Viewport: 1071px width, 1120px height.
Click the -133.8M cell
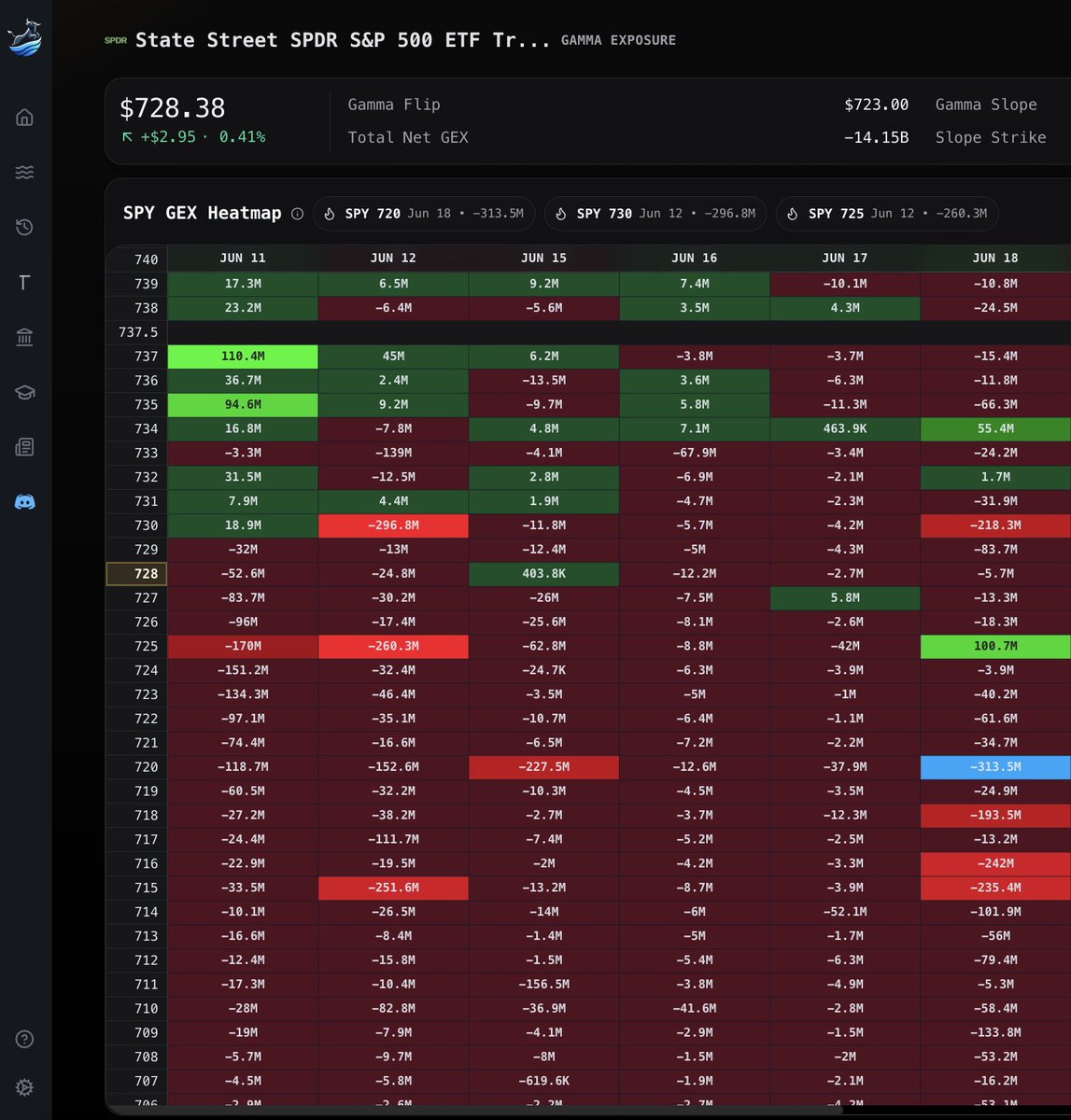click(995, 1032)
